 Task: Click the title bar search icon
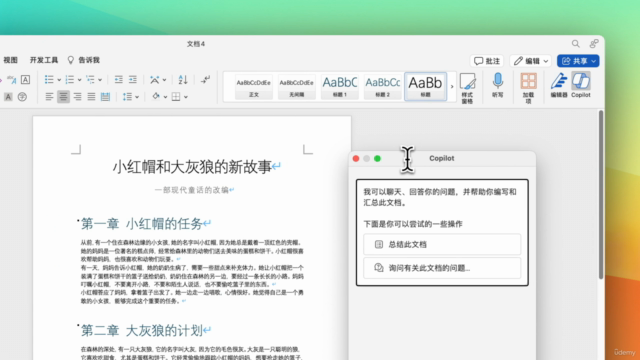(576, 44)
